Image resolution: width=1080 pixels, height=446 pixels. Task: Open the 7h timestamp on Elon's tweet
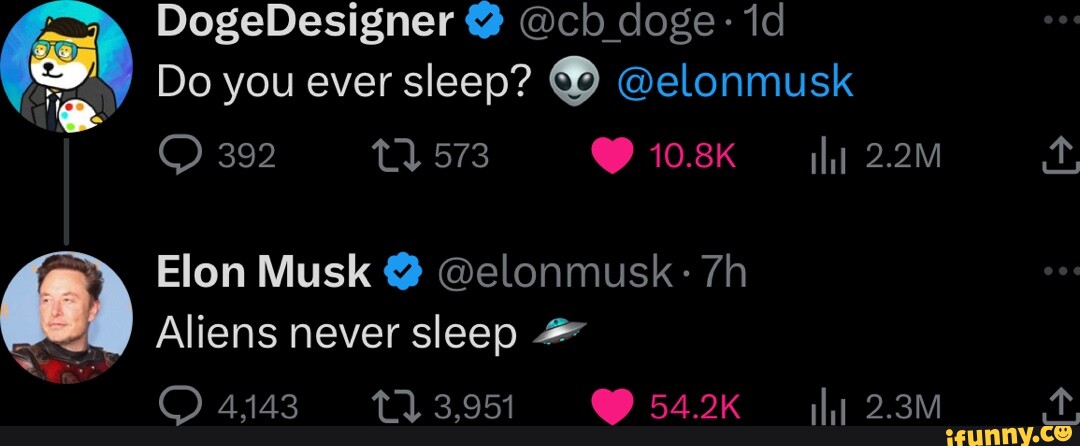tap(723, 271)
